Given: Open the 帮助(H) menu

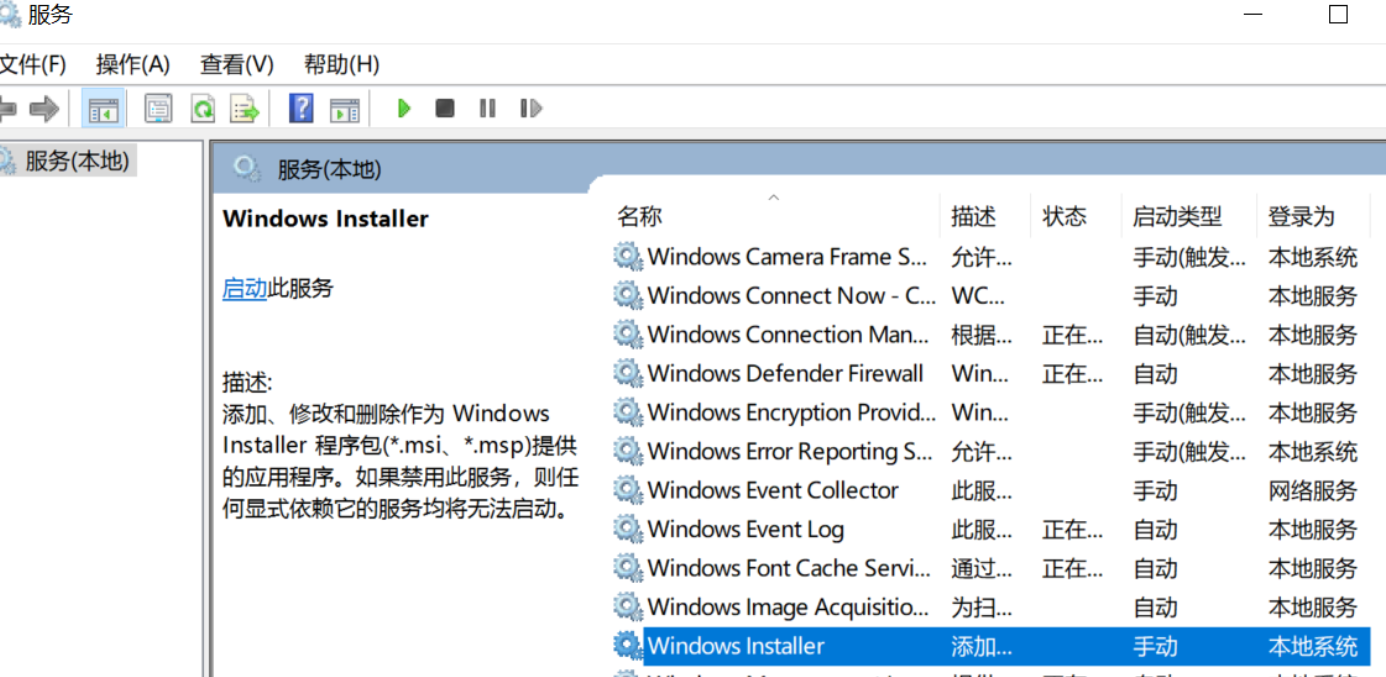Looking at the screenshot, I should 342,65.
